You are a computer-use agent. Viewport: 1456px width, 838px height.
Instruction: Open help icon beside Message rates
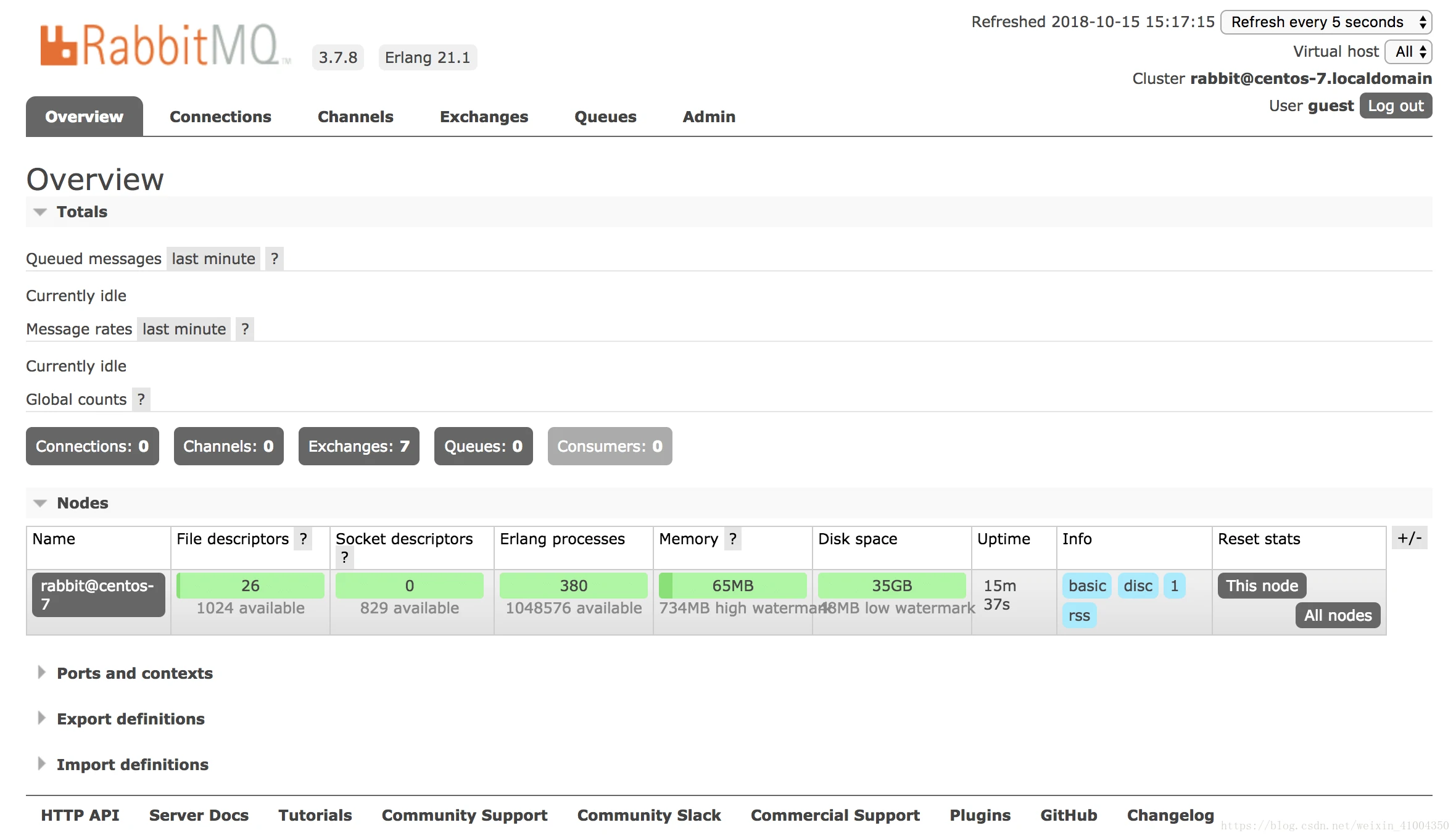point(245,329)
